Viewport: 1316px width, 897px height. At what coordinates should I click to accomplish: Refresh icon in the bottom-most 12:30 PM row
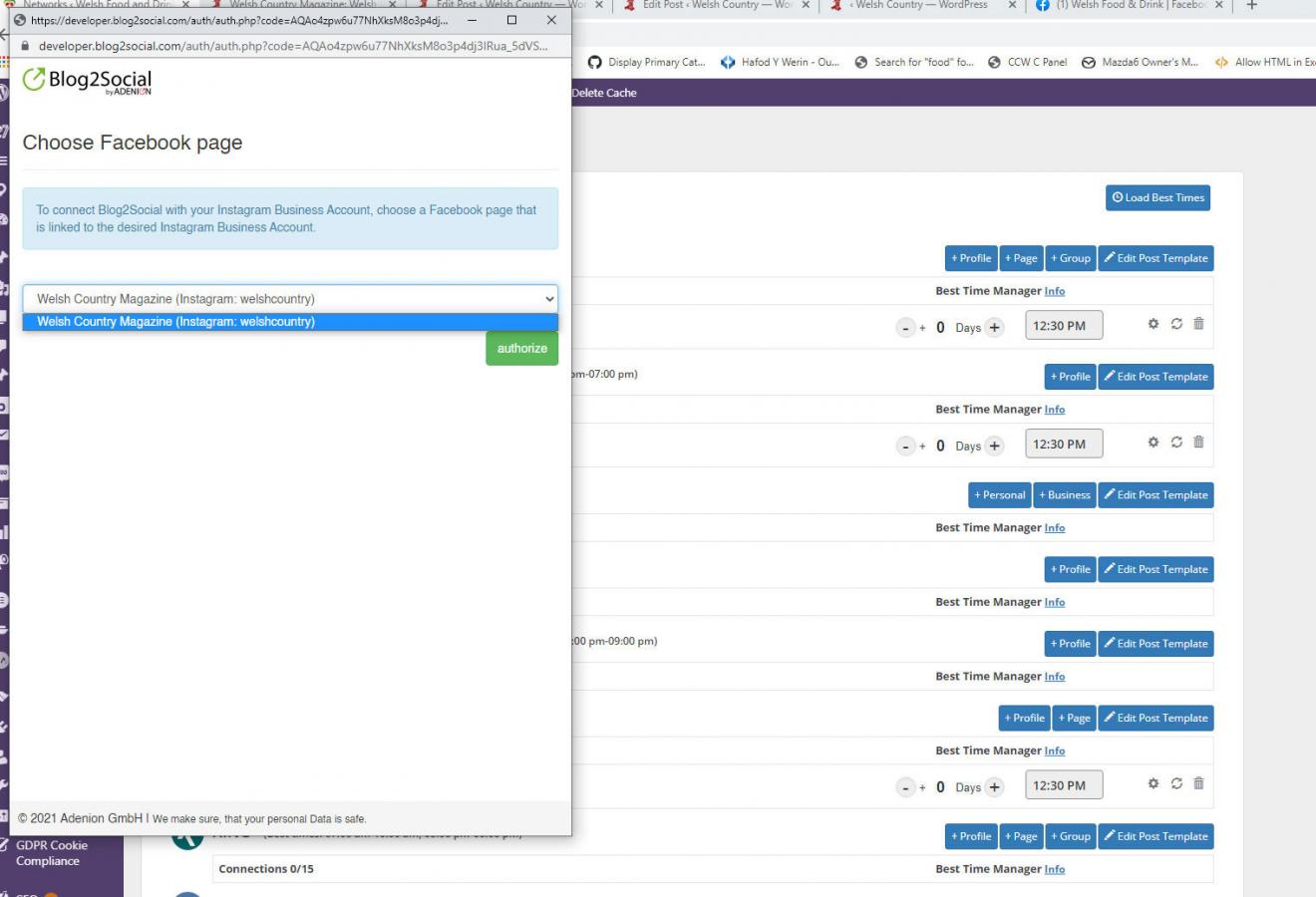point(1176,783)
